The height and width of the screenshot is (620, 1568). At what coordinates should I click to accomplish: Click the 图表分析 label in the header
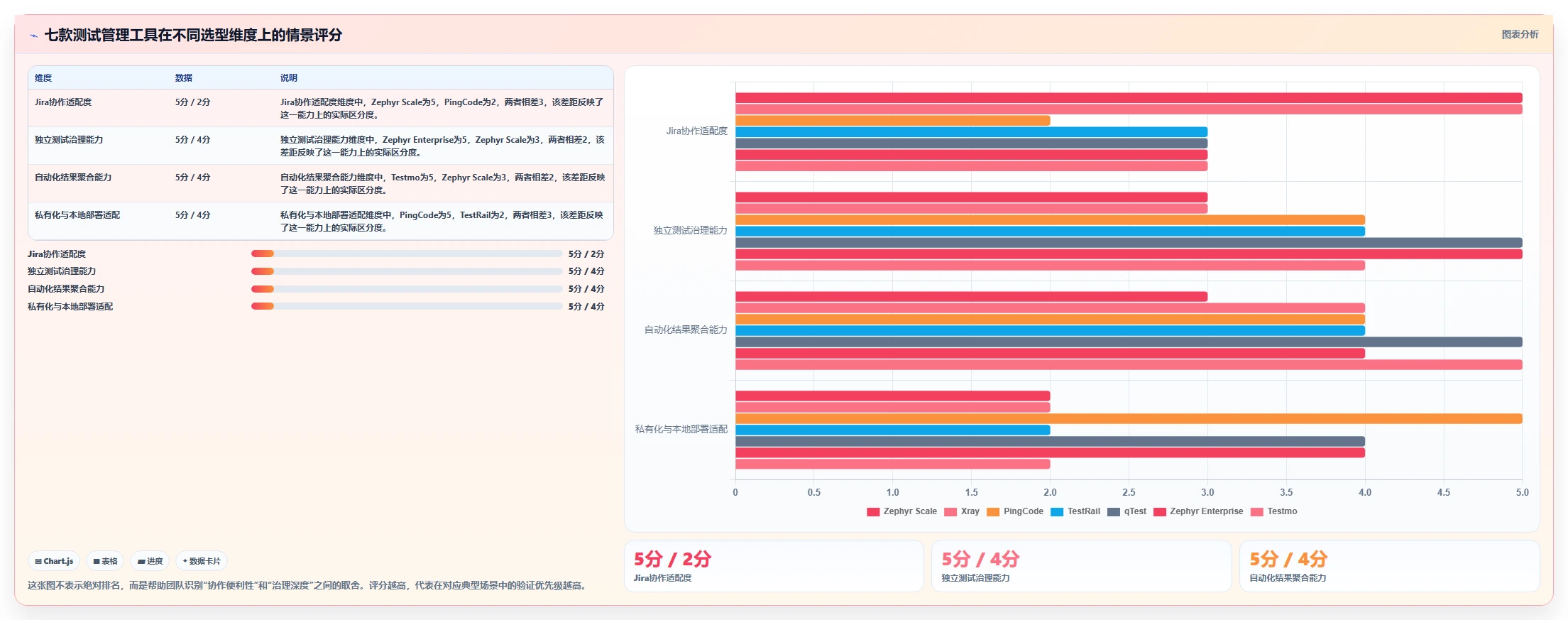click(x=1520, y=34)
